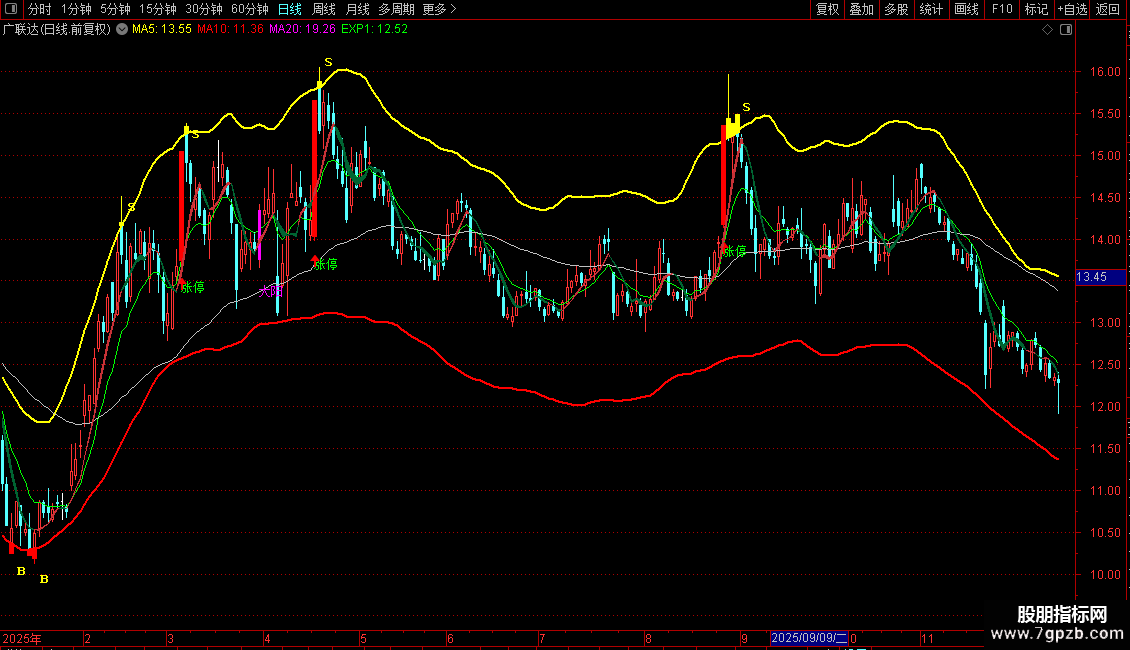Click the 2025年 label on time axis
Viewport: 1130px width, 650px height.
pos(22,638)
